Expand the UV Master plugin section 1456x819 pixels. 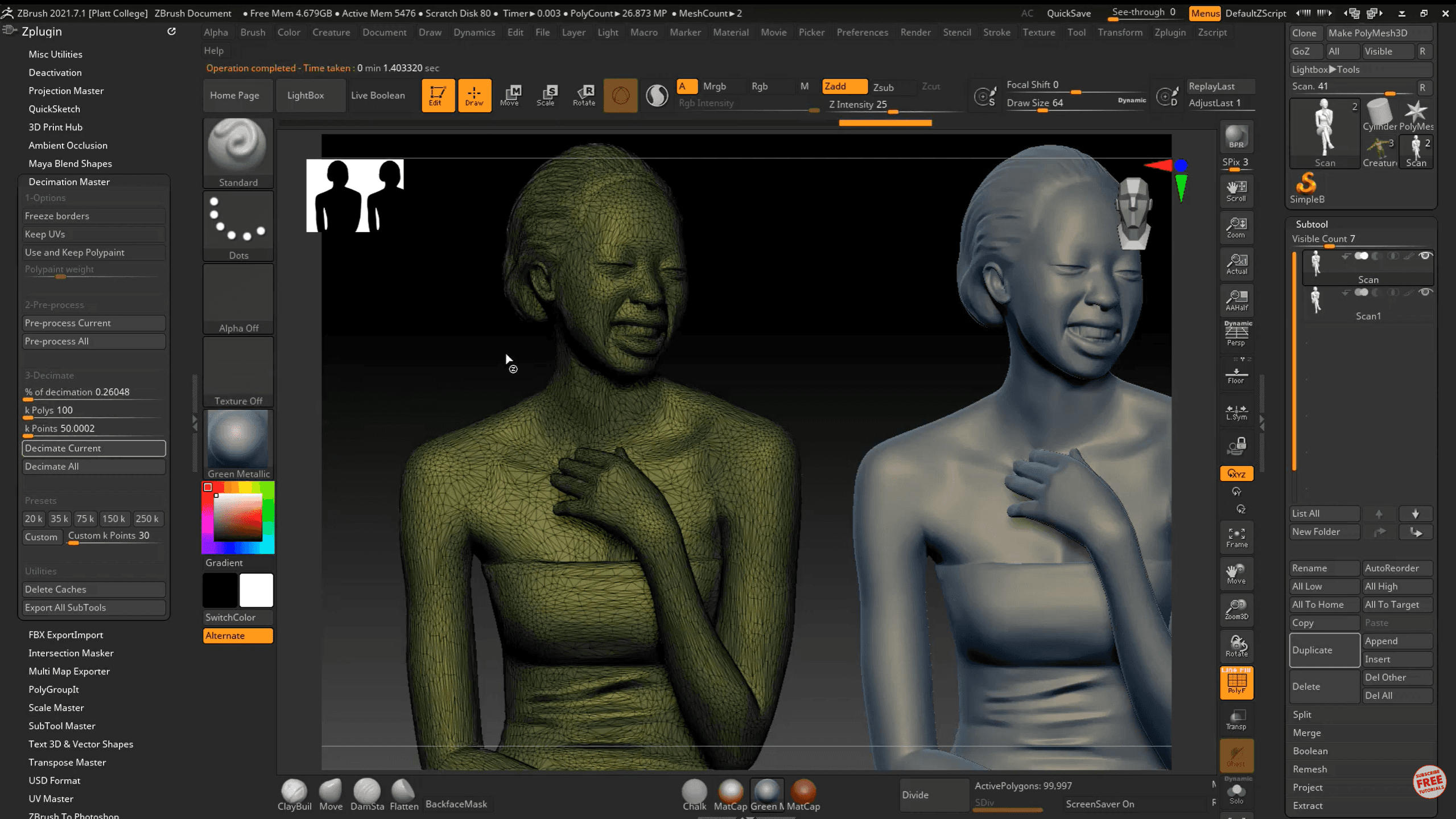51,799
